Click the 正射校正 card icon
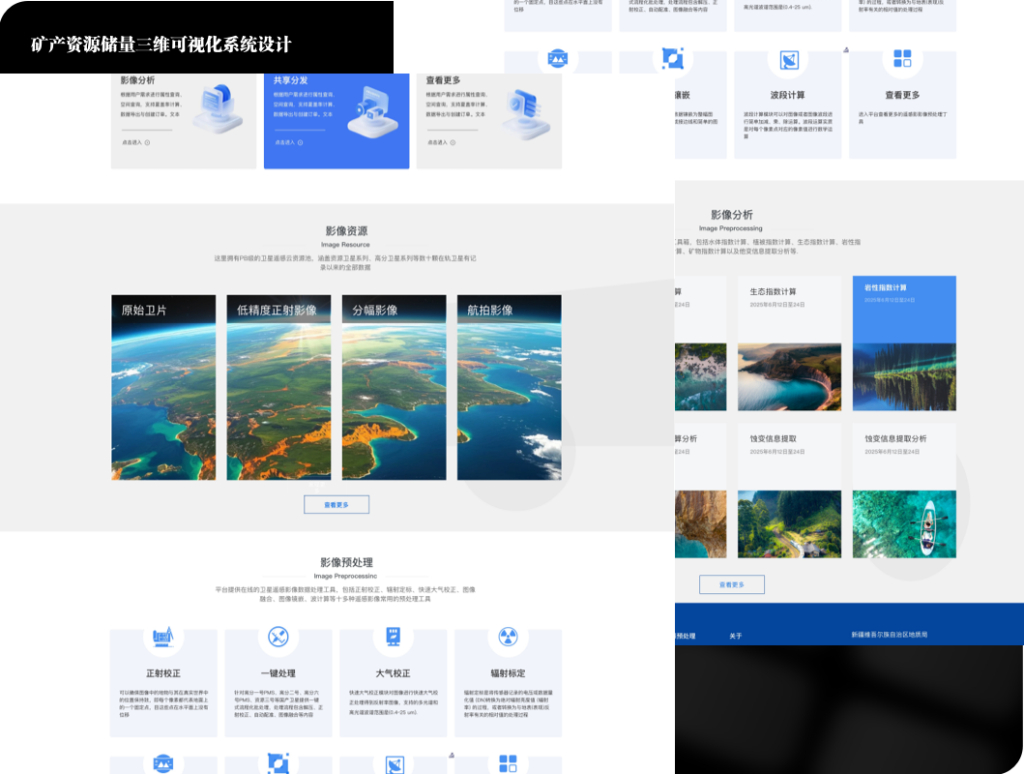Viewport: 1024px width, 774px height. tap(163, 636)
